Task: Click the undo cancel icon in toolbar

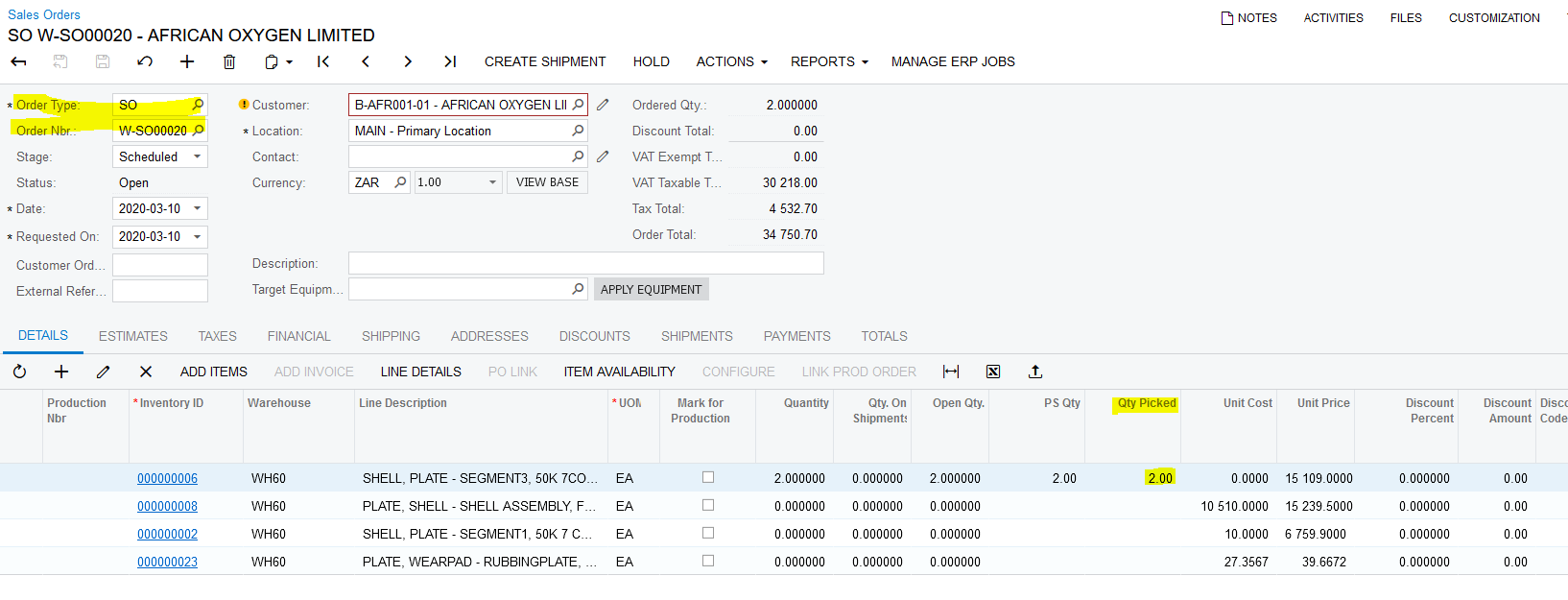Action: pos(145,61)
